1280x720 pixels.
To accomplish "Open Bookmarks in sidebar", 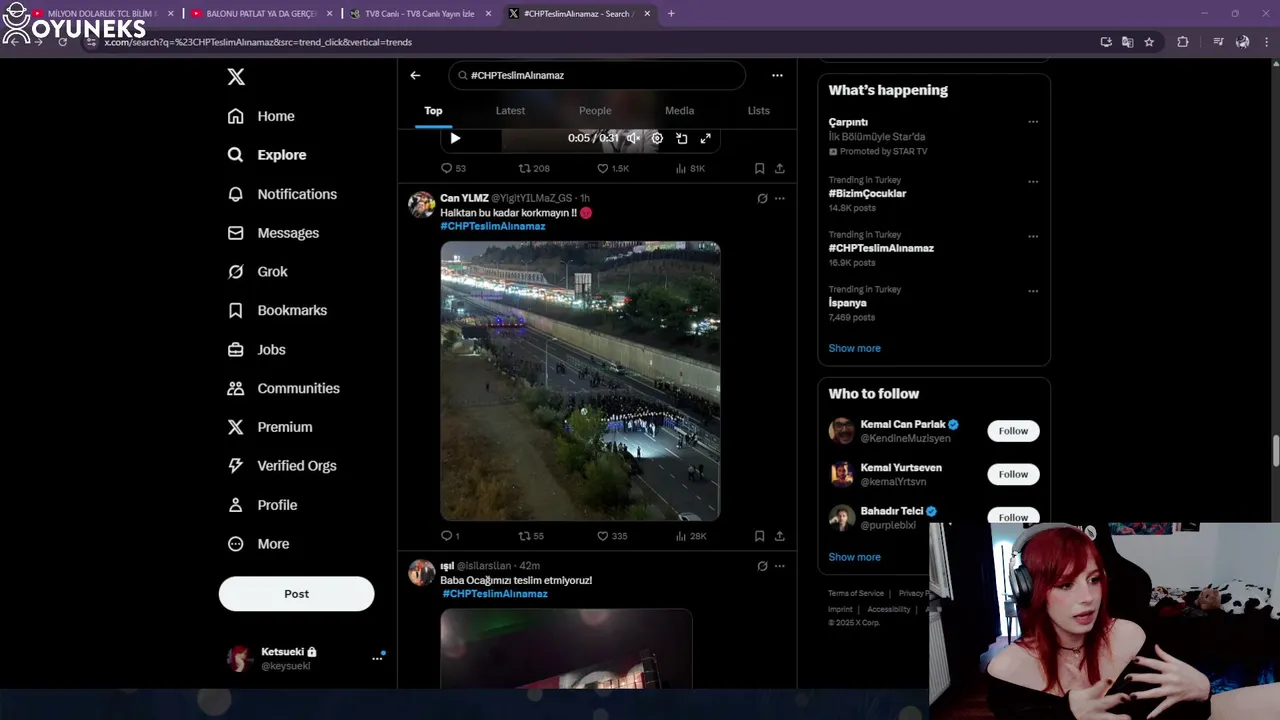I will [277, 310].
